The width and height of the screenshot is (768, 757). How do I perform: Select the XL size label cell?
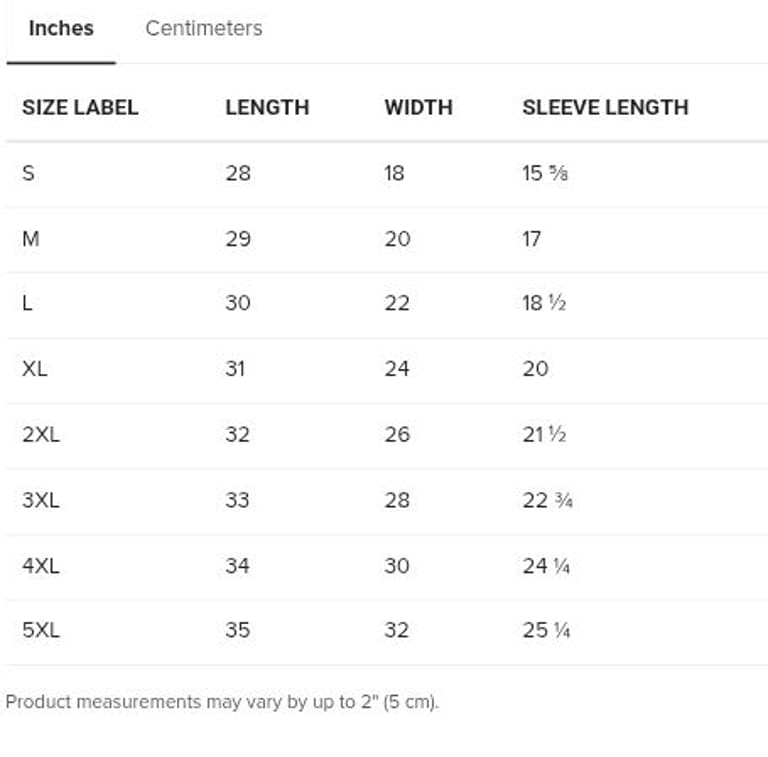pos(35,369)
